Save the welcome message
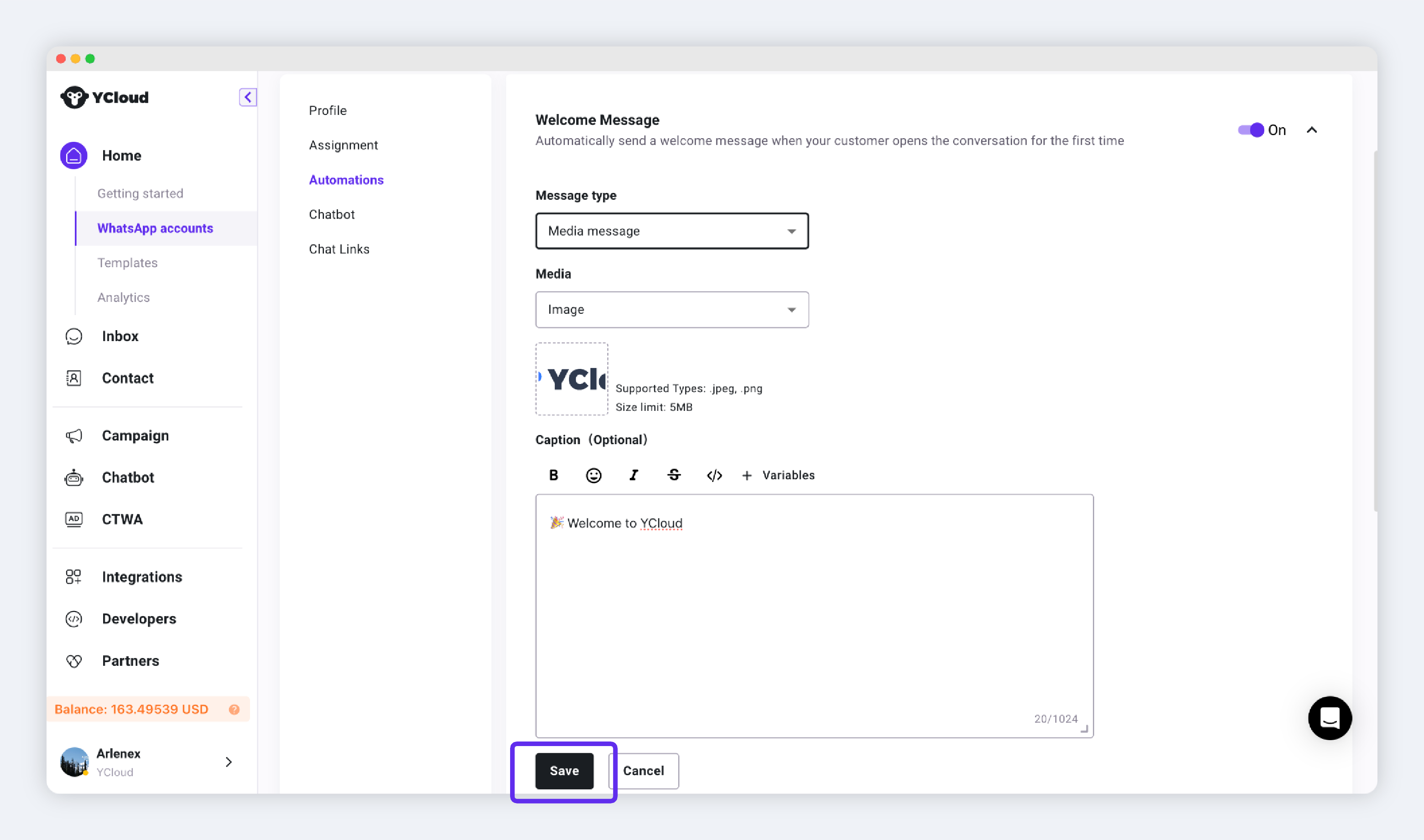This screenshot has height=840, width=1424. [564, 770]
